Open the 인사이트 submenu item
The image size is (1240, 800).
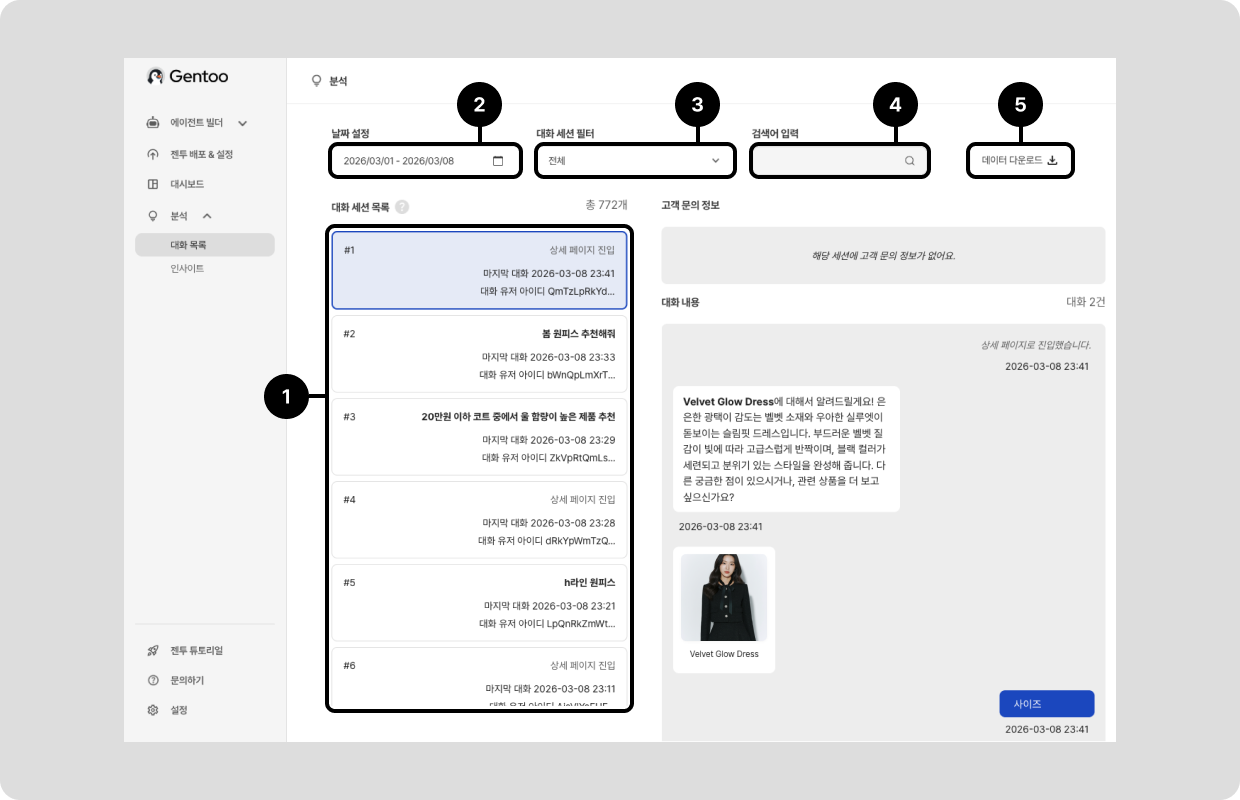(x=187, y=269)
